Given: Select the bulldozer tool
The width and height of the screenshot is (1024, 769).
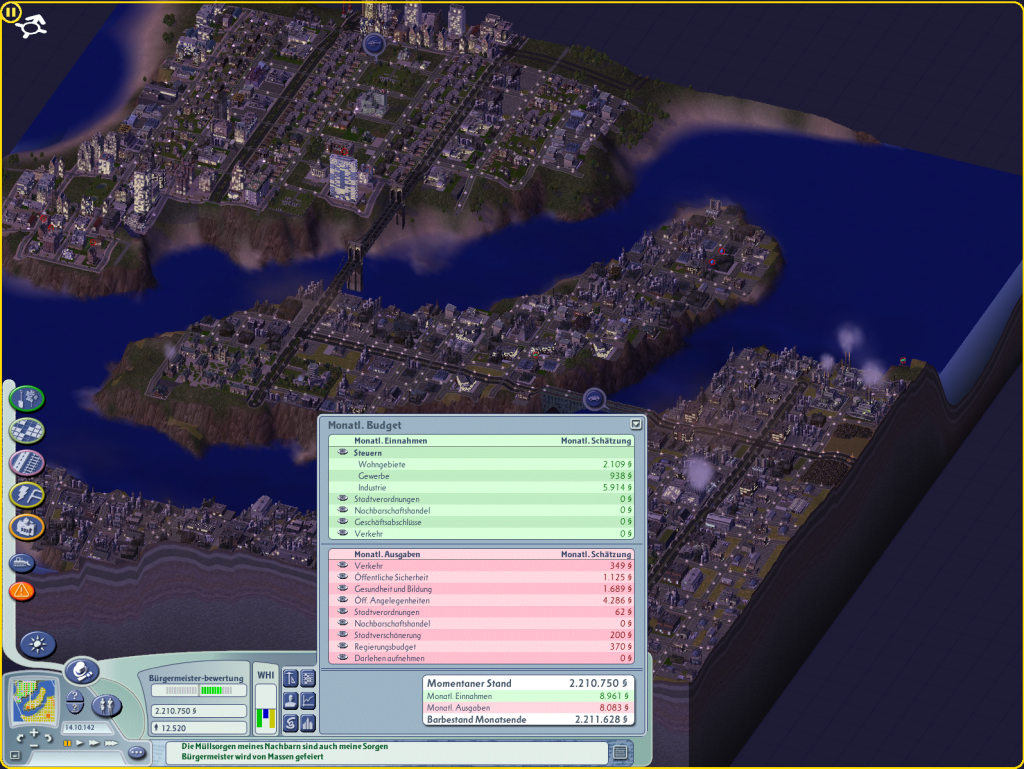Looking at the screenshot, I should [x=22, y=561].
